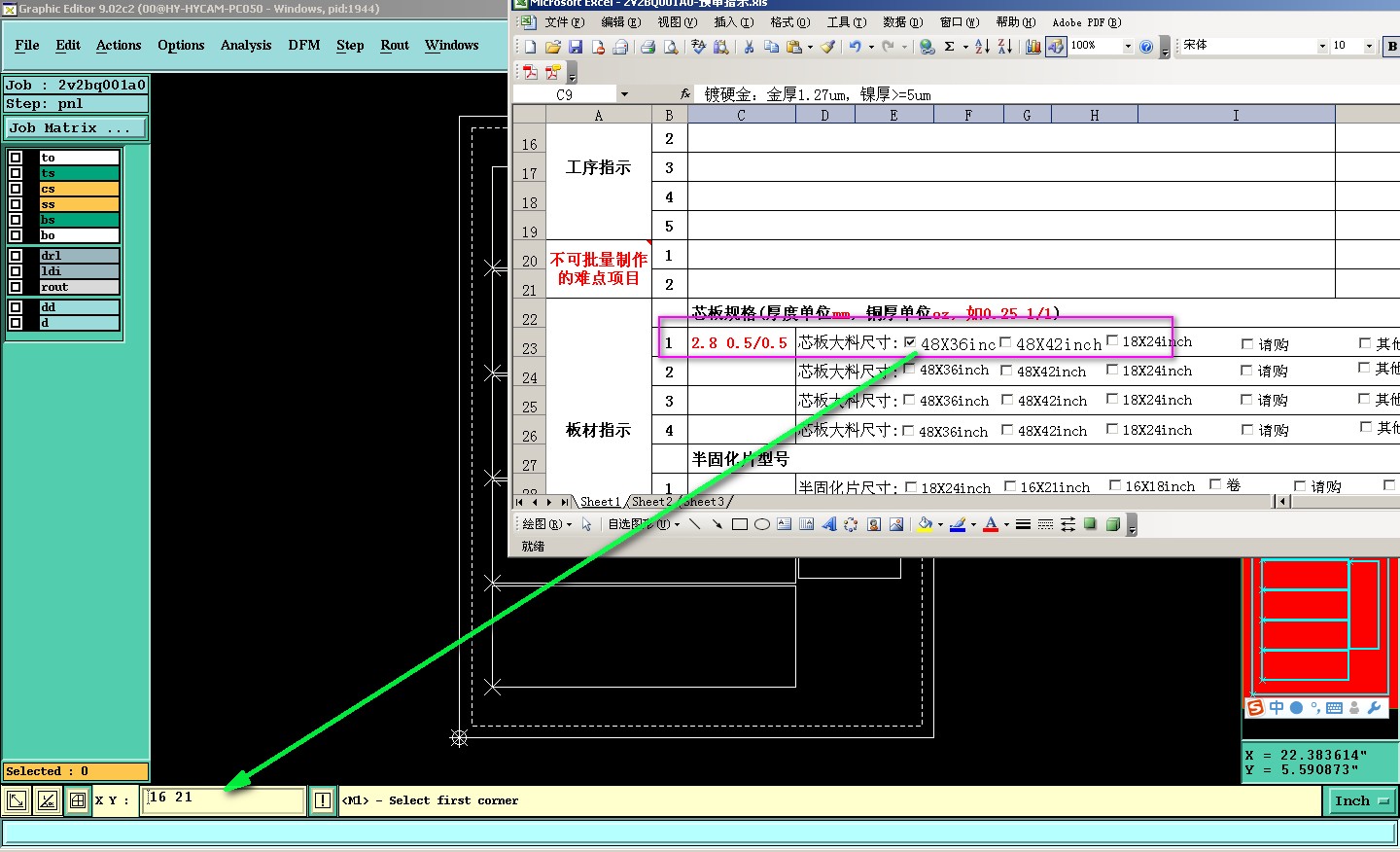Uncheck 48X36inch checkbox in row 23
Screen dimensions: 1400x852
(x=910, y=341)
